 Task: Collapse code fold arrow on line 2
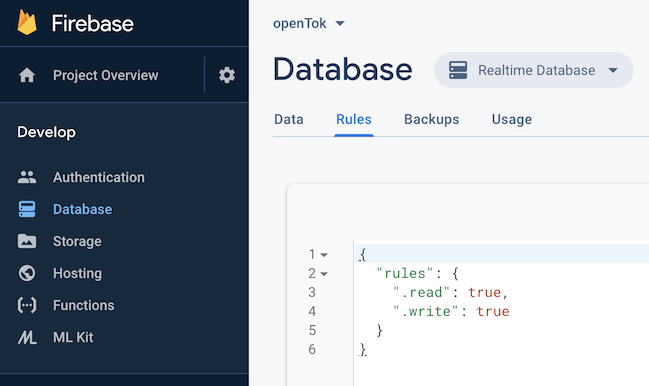pos(324,274)
